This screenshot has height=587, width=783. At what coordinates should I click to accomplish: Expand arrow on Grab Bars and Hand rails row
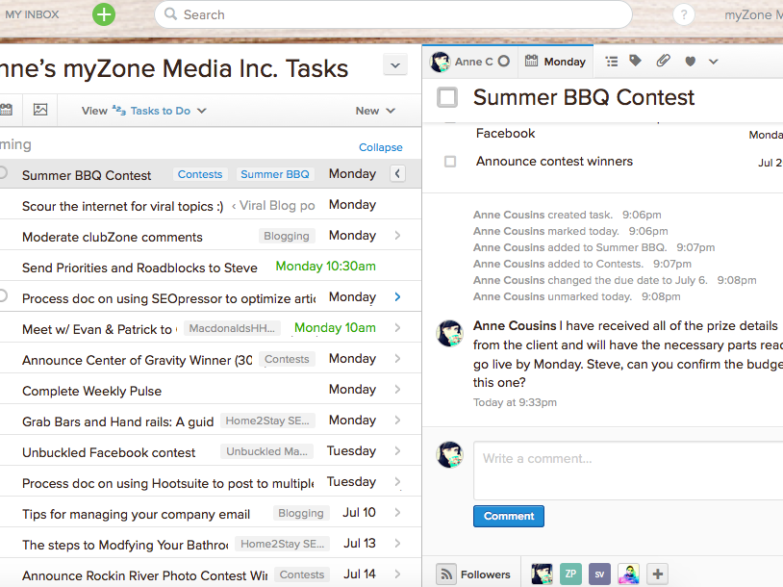[x=397, y=420]
